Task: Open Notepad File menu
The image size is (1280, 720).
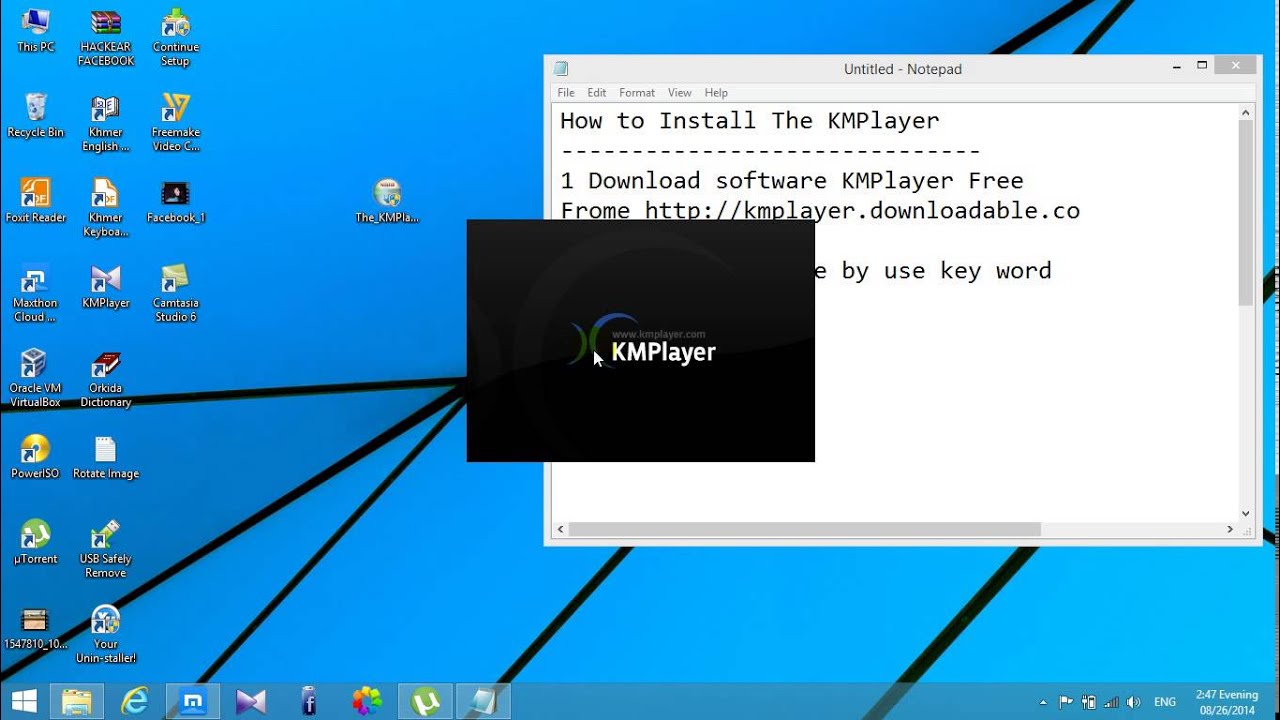Action: point(566,92)
